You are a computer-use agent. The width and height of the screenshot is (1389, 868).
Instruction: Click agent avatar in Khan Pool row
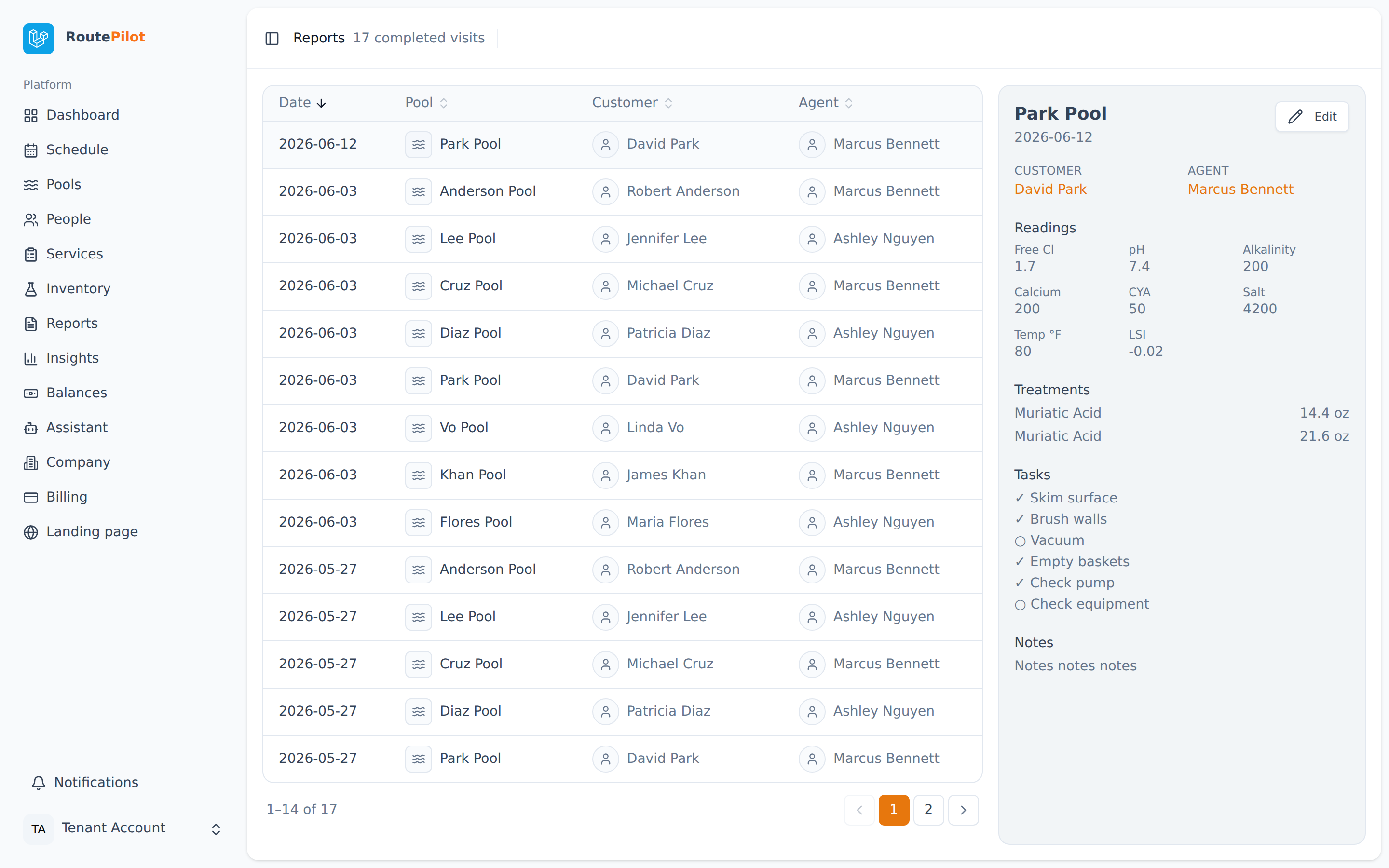(x=812, y=475)
